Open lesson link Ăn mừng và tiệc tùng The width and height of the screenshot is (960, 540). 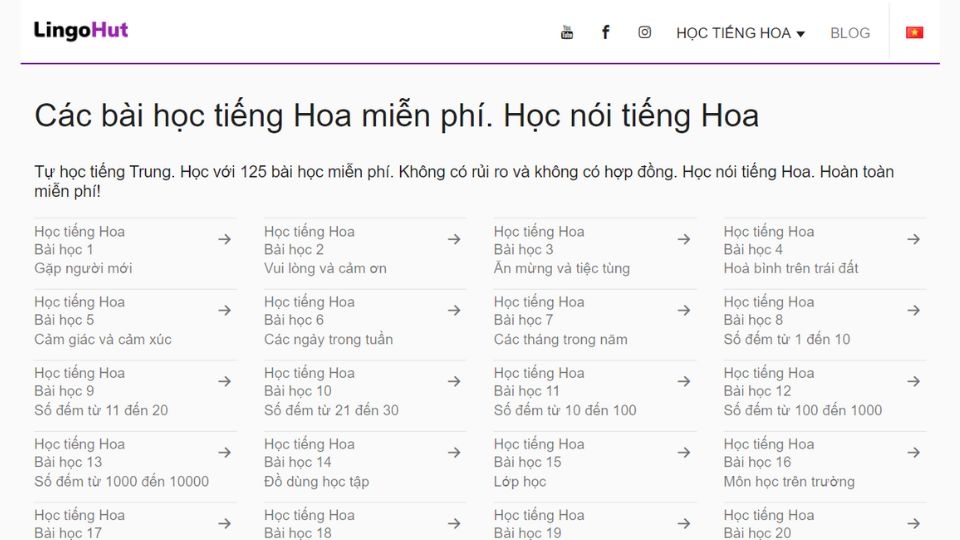(561, 268)
